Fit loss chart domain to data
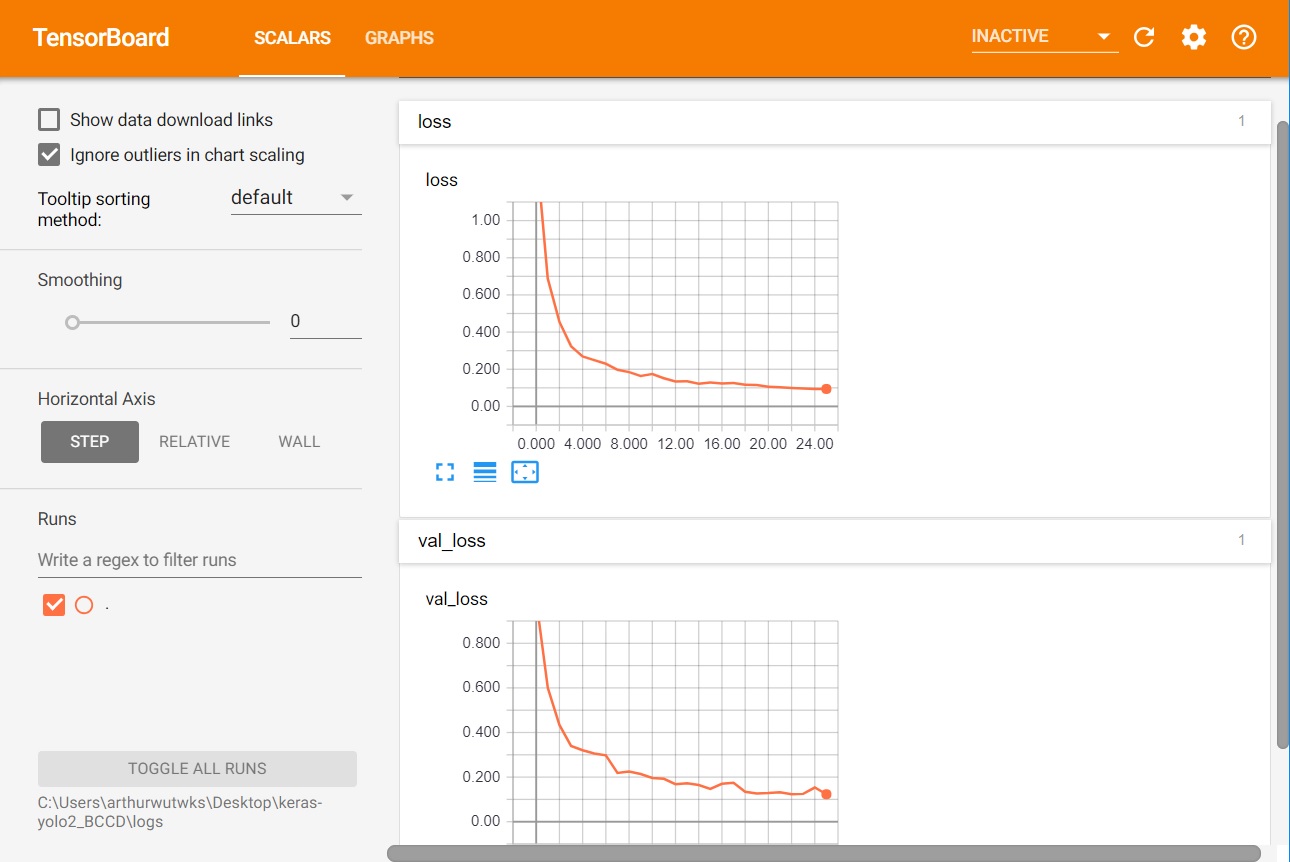The height and width of the screenshot is (862, 1290). 525,472
